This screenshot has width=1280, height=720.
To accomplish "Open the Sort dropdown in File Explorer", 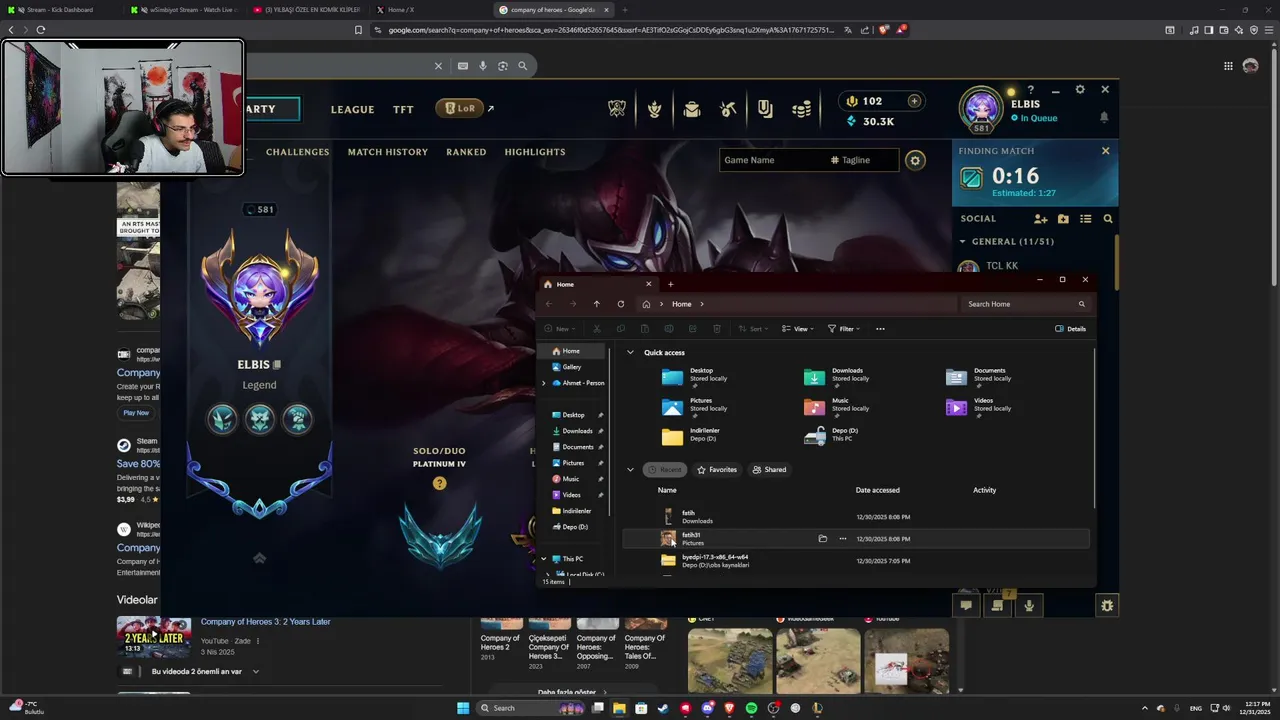I will [x=754, y=329].
